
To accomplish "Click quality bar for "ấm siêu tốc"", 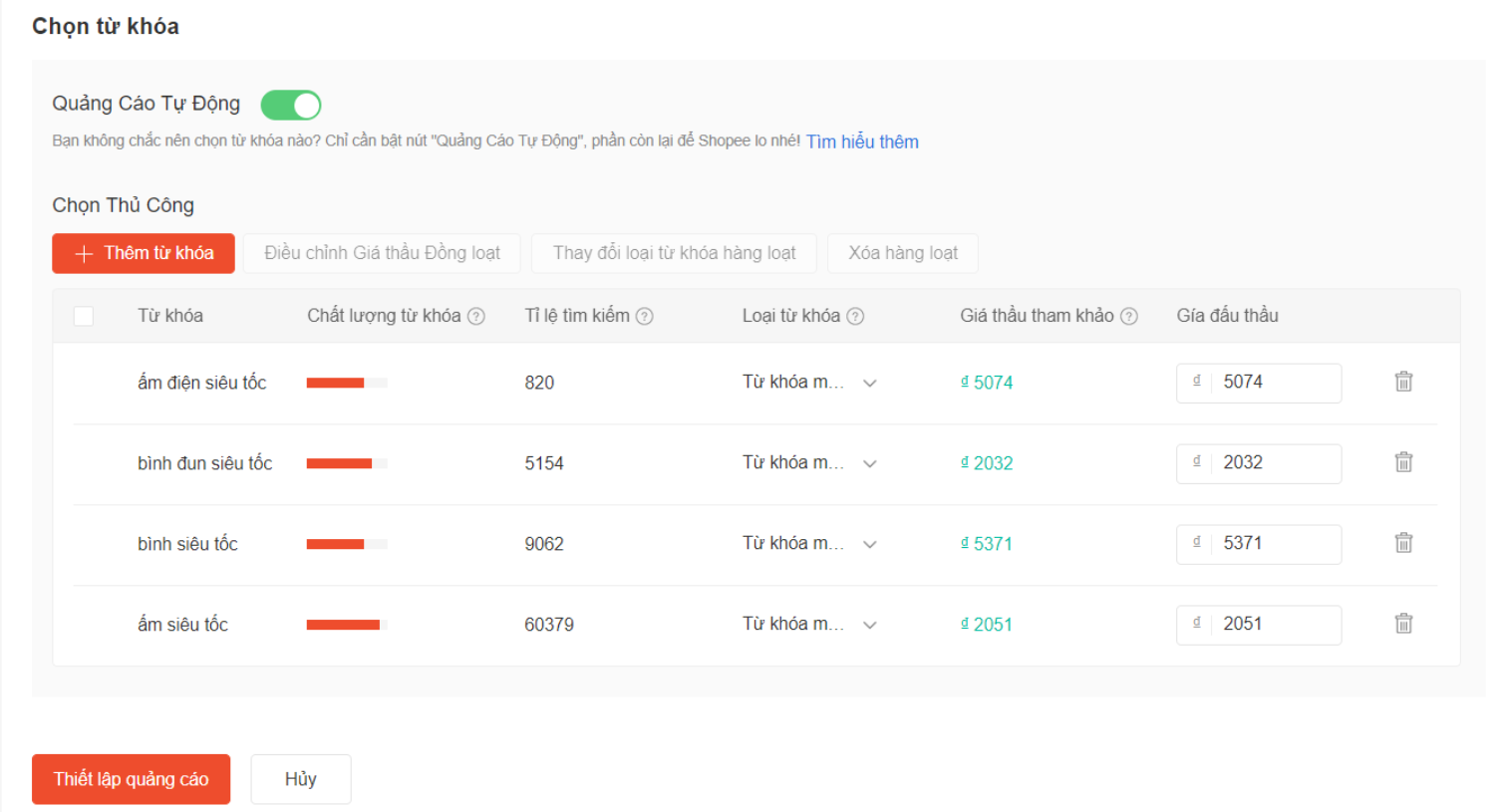I will click(347, 625).
